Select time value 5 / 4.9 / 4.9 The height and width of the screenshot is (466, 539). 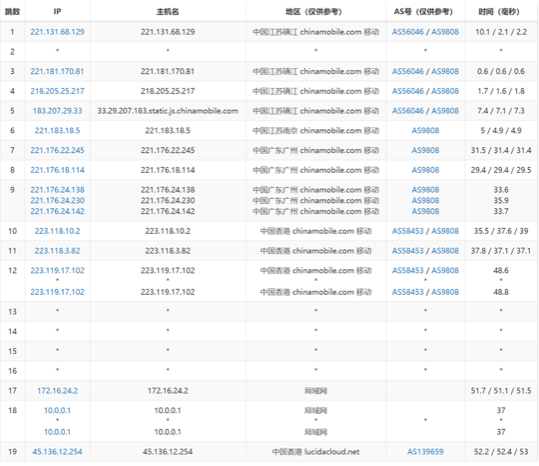[501, 131]
